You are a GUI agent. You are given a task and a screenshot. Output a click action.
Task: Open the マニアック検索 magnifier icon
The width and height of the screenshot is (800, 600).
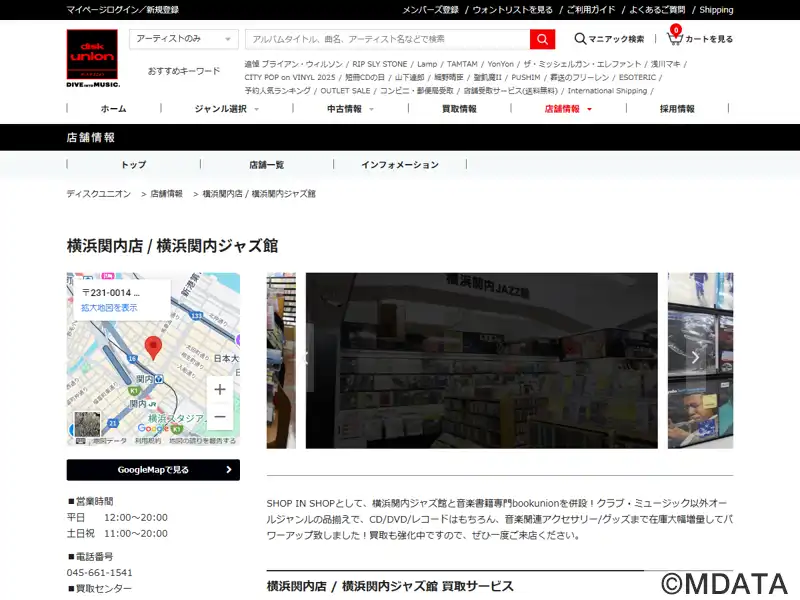[x=580, y=39]
